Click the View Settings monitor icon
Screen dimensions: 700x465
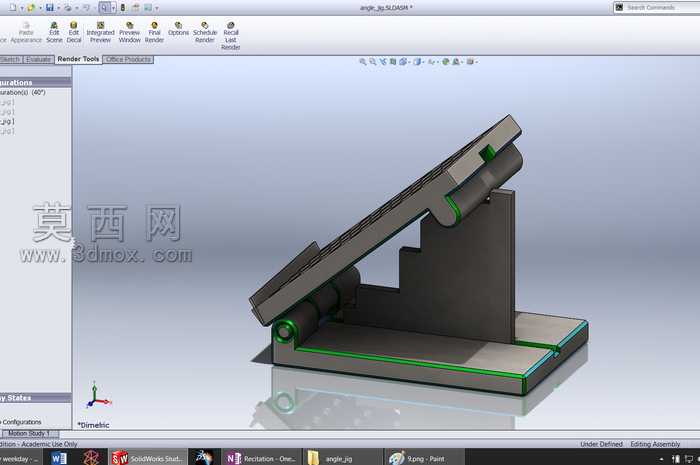tap(470, 62)
